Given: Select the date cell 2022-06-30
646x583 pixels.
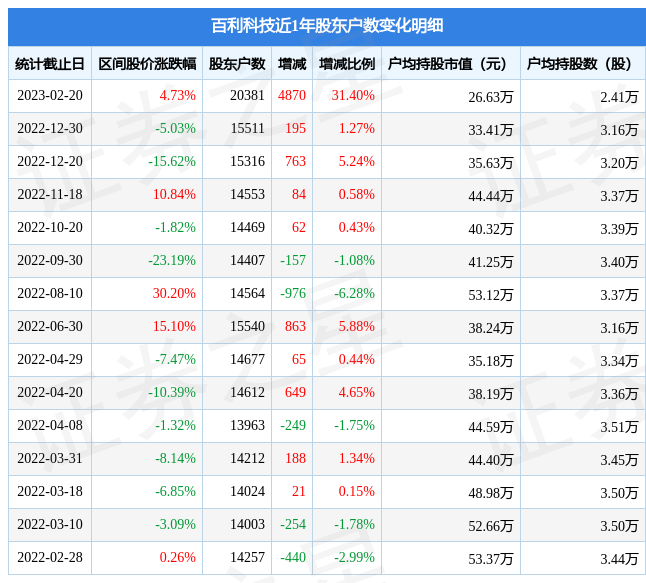Looking at the screenshot, I should pyautogui.click(x=50, y=326).
